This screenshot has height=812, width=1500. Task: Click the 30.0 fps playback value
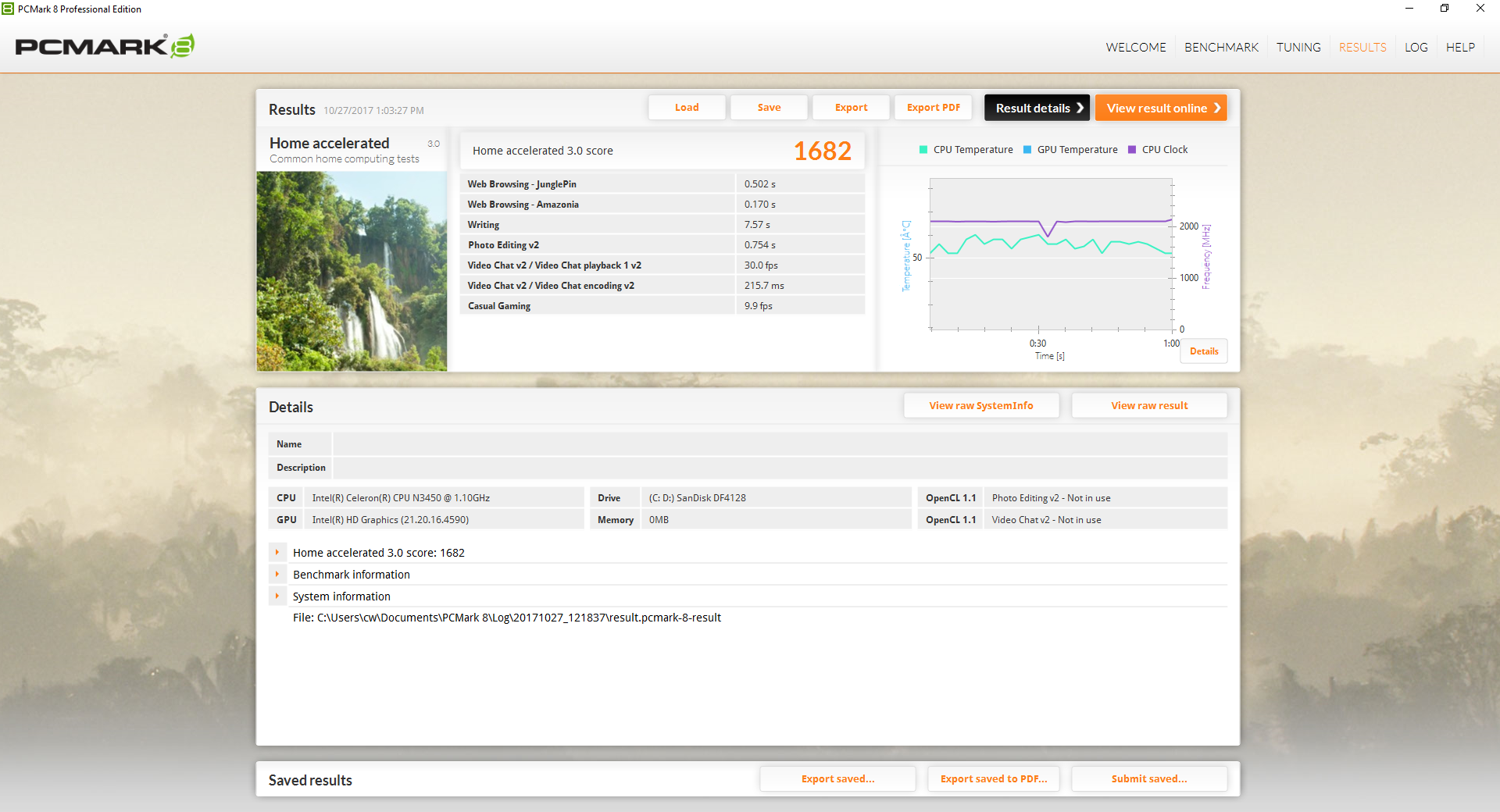[x=761, y=265]
